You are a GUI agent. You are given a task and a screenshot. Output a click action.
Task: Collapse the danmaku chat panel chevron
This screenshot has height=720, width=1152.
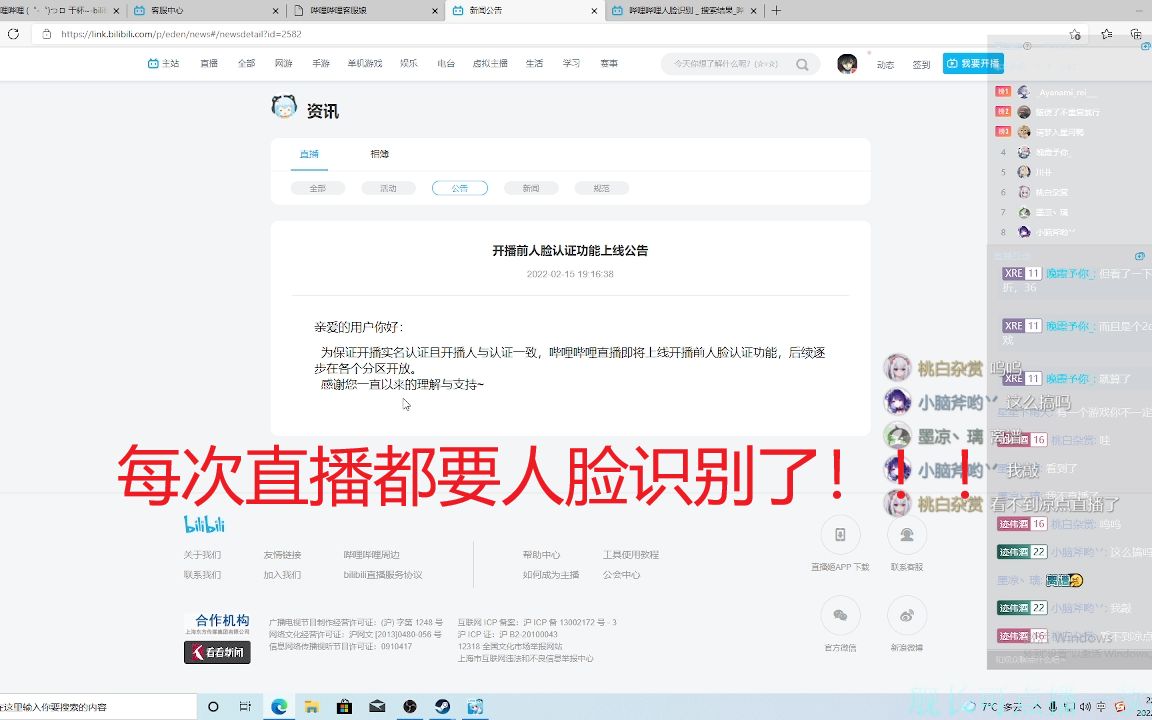1140,256
